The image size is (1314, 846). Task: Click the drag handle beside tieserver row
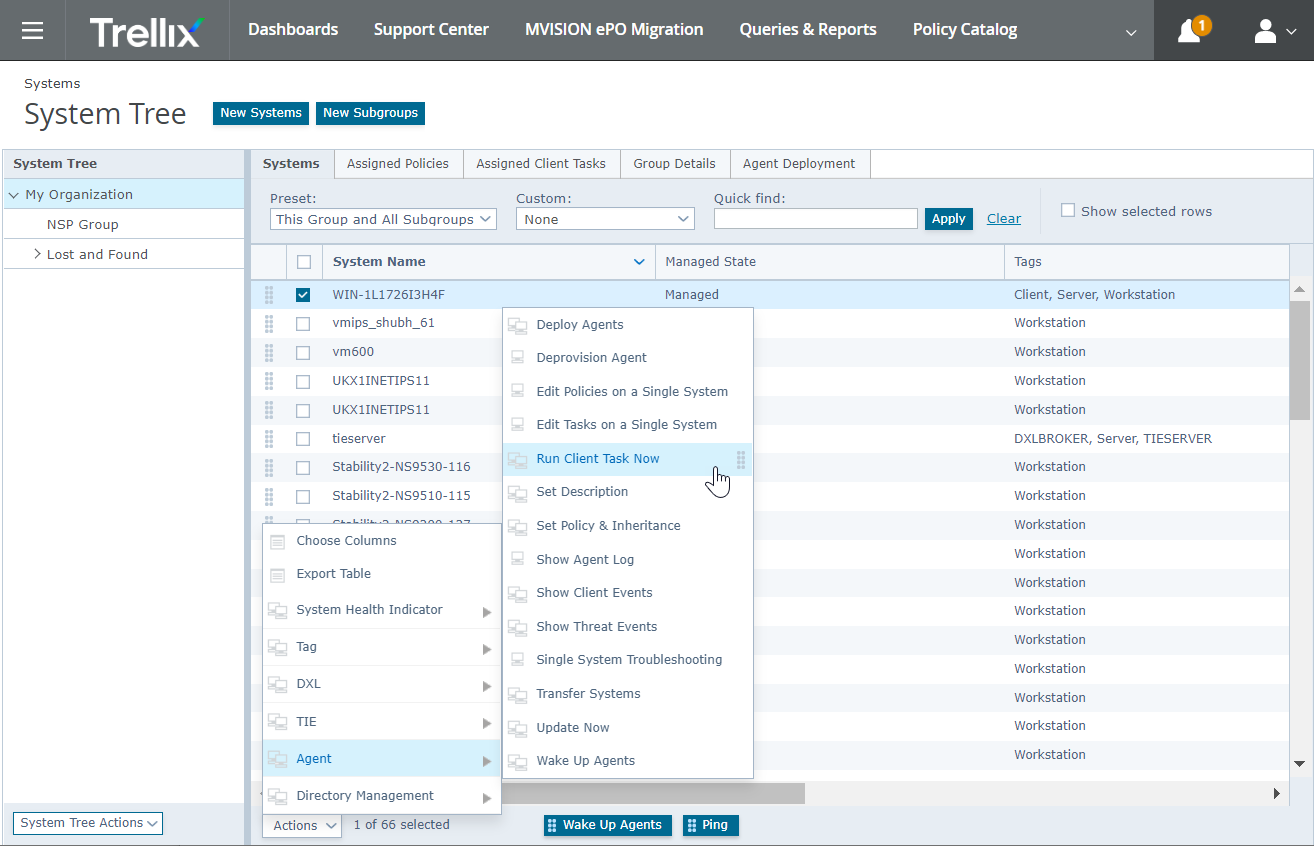coord(269,439)
